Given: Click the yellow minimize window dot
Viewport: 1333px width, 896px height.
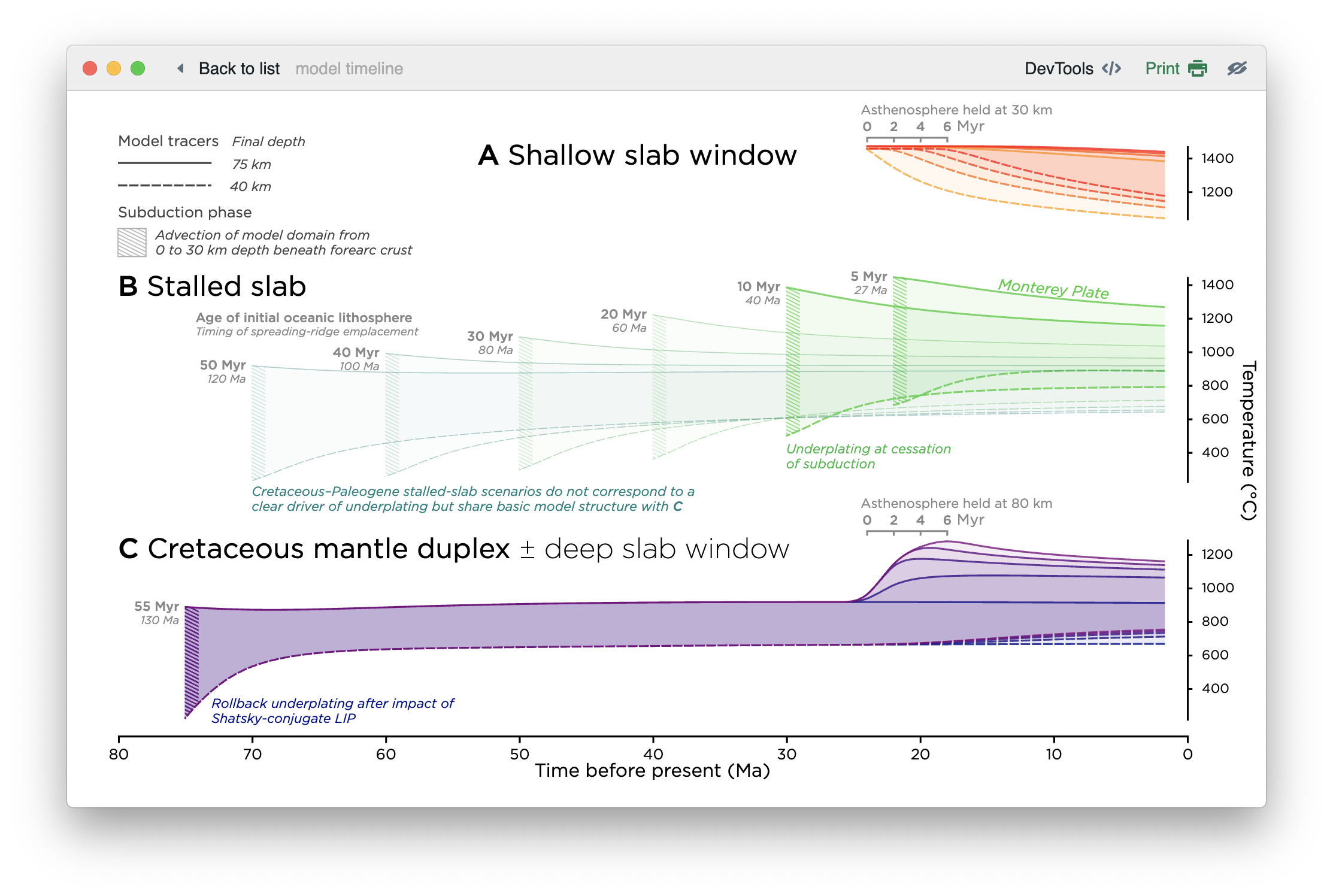Looking at the screenshot, I should pyautogui.click(x=114, y=69).
